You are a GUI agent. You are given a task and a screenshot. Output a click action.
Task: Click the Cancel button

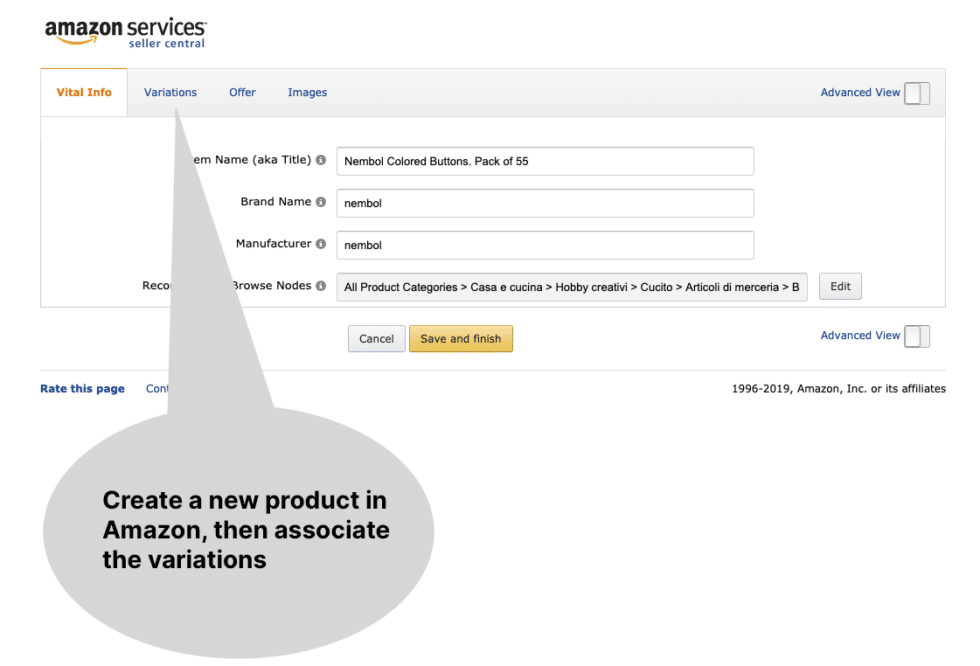376,338
